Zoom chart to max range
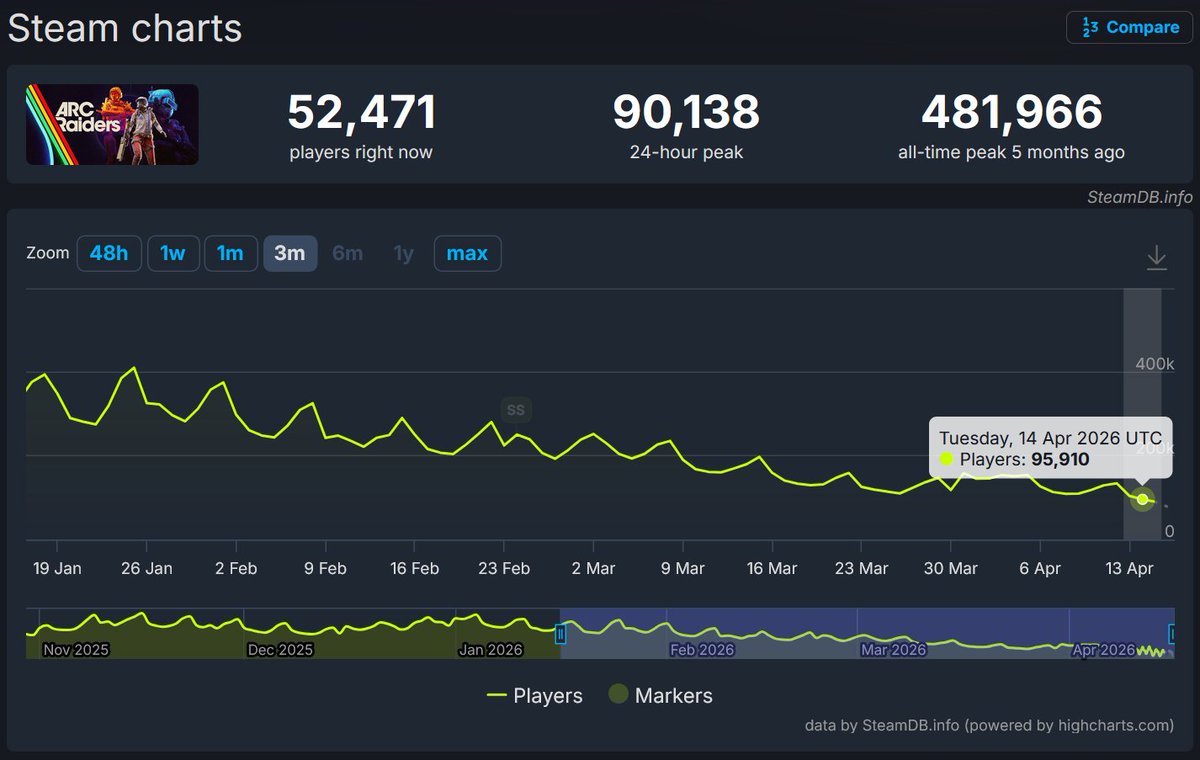This screenshot has width=1200, height=760. [467, 253]
